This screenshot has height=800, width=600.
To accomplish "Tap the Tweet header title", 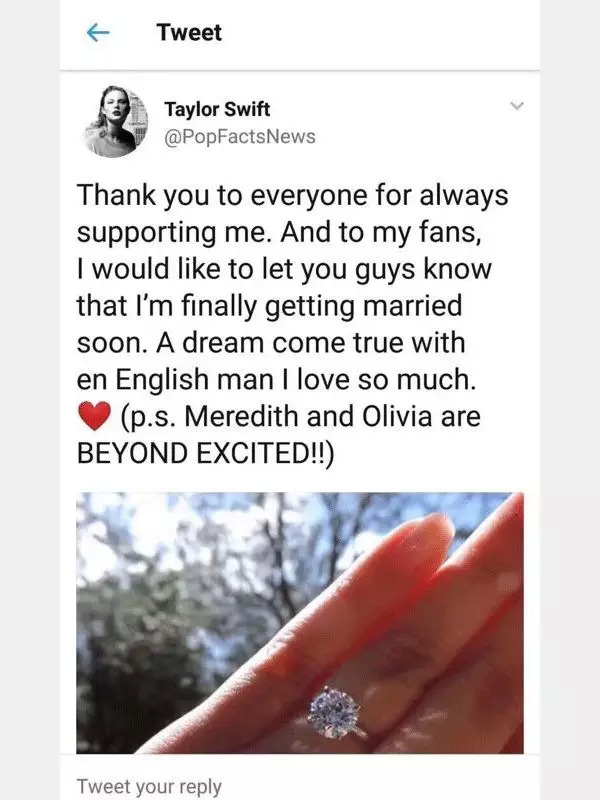I will click(189, 33).
